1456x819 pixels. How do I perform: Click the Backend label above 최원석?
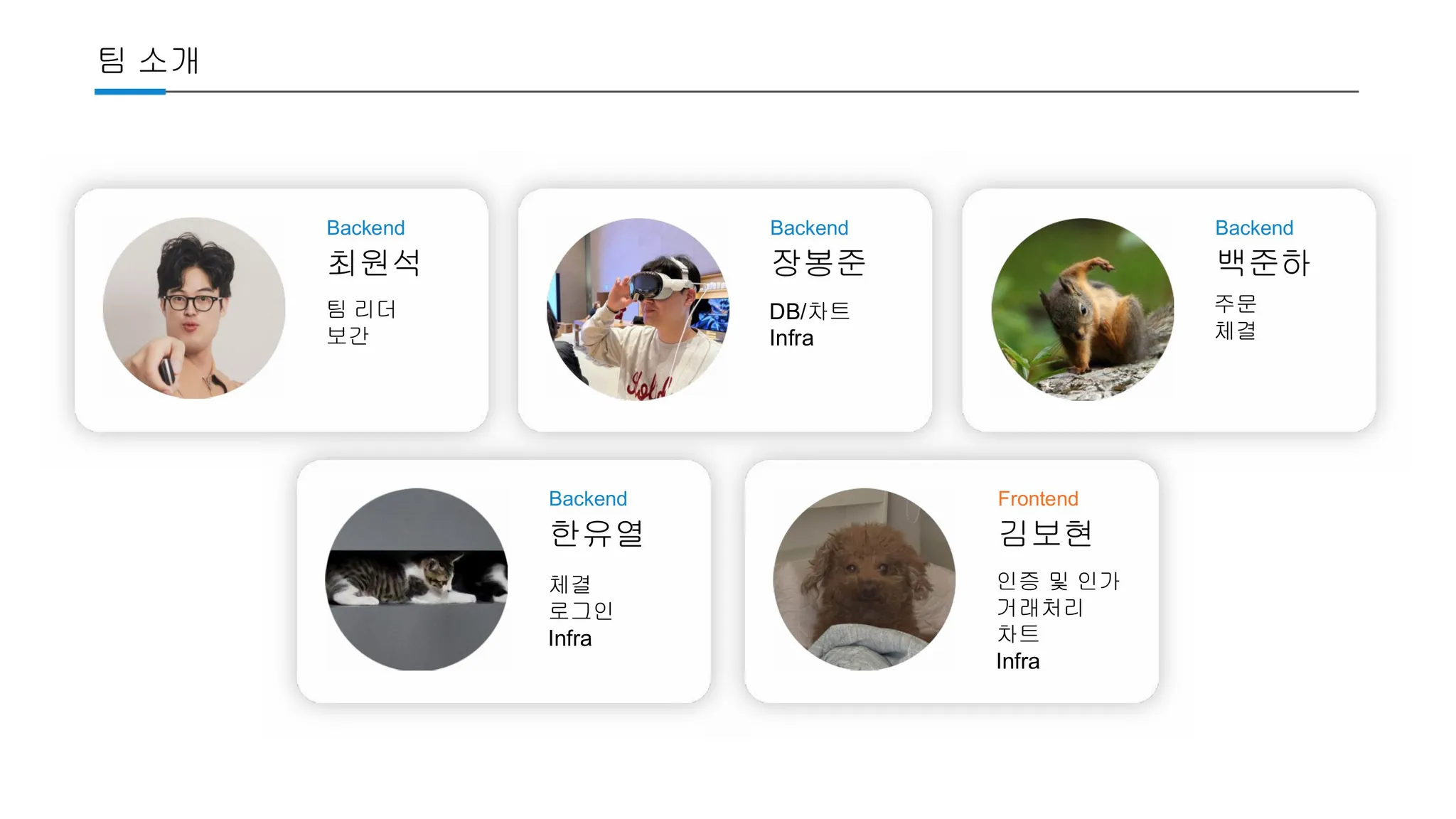point(365,227)
